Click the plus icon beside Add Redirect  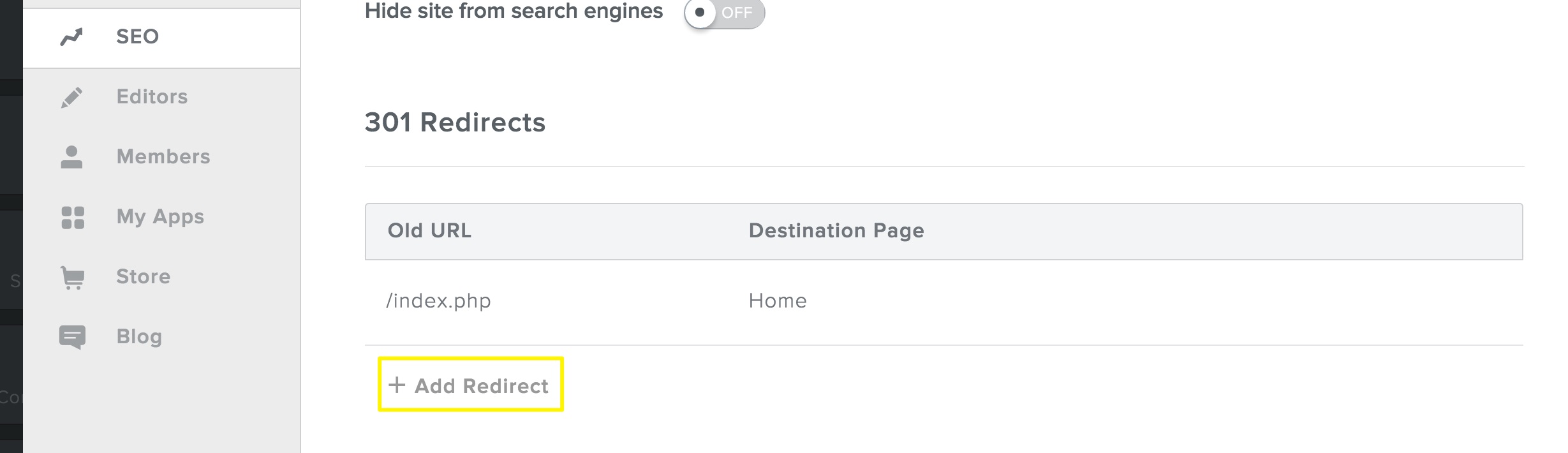click(397, 385)
